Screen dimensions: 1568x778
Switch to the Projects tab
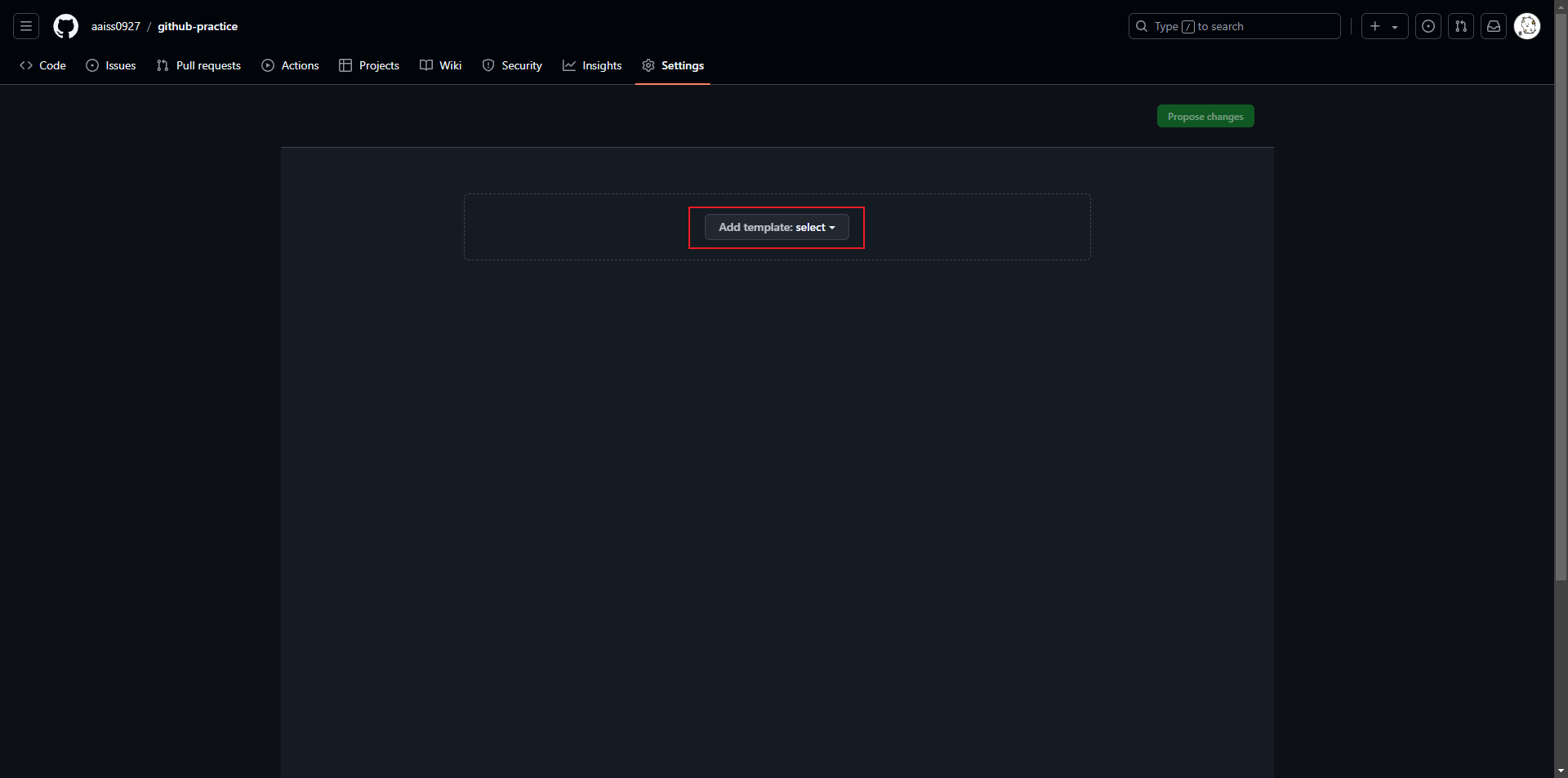tap(369, 65)
